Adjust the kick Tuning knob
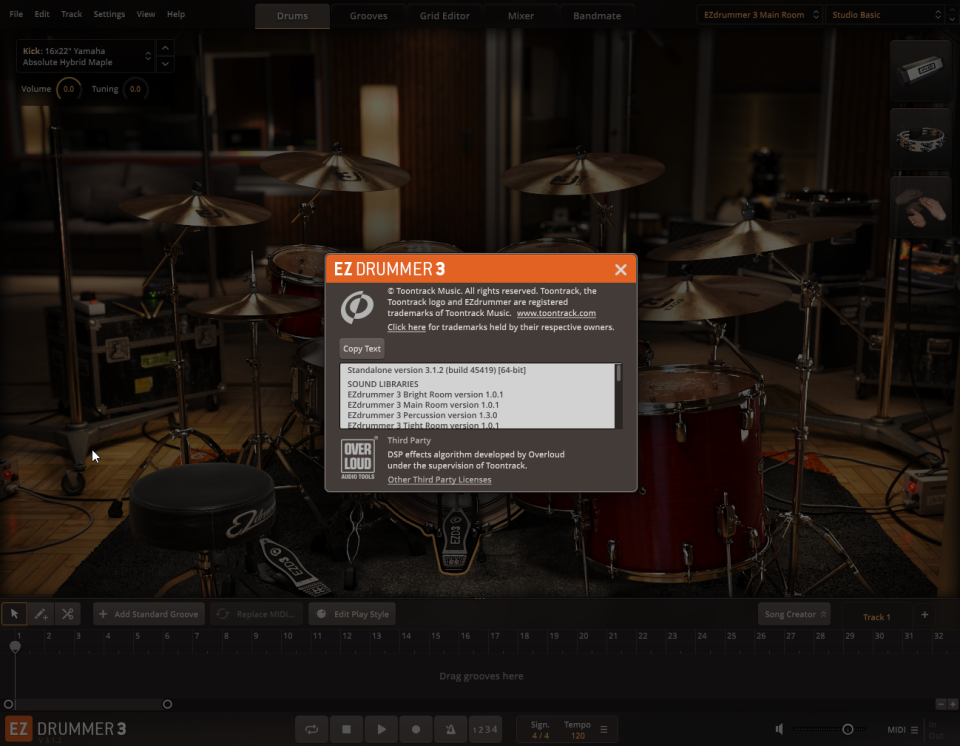This screenshot has height=746, width=960. [x=135, y=89]
